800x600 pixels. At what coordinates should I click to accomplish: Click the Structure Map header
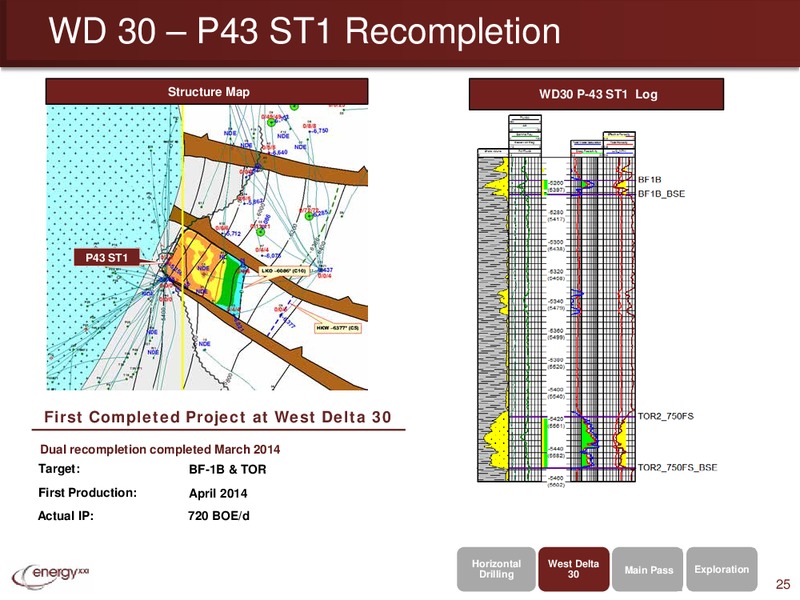[207, 92]
